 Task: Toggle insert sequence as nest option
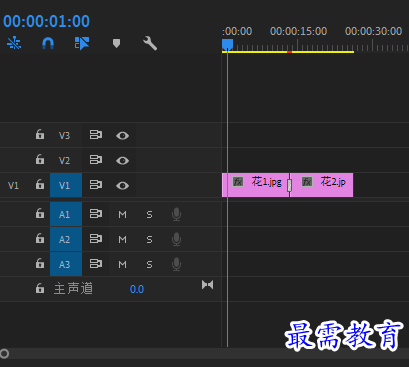(14, 43)
